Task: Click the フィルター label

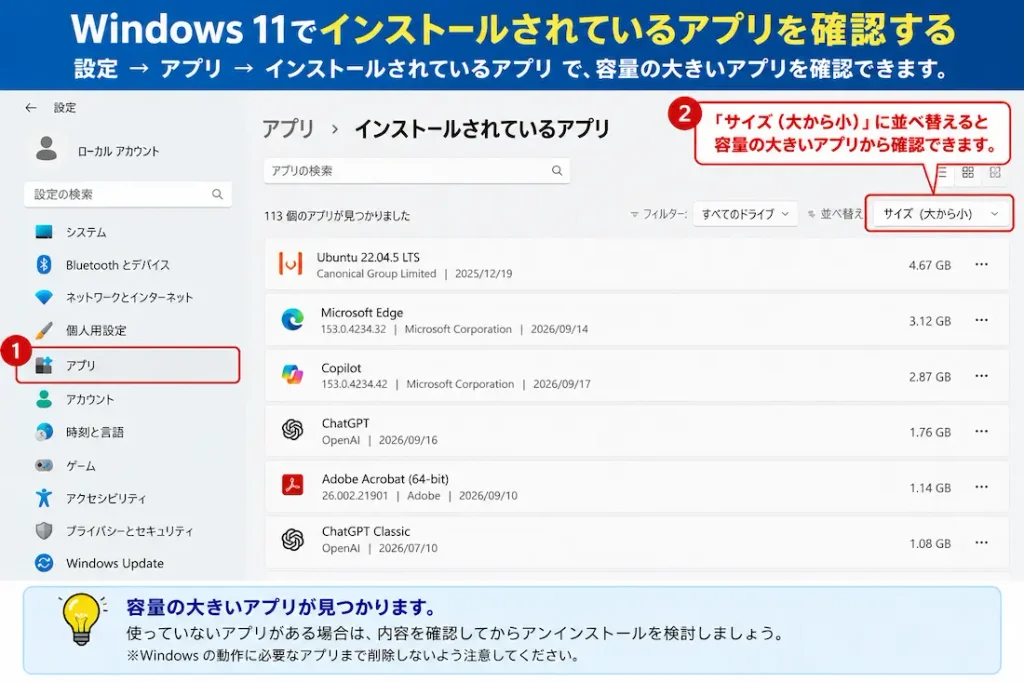Action: pos(664,214)
